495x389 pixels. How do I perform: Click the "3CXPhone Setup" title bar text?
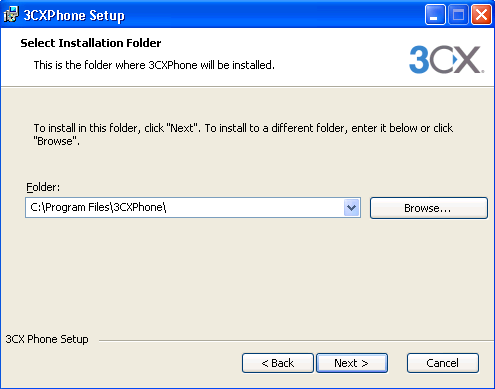74,15
